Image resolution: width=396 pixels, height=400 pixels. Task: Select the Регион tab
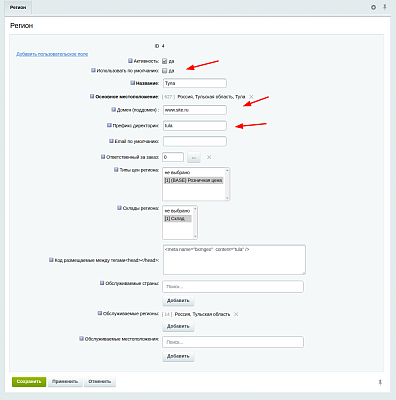pos(18,7)
